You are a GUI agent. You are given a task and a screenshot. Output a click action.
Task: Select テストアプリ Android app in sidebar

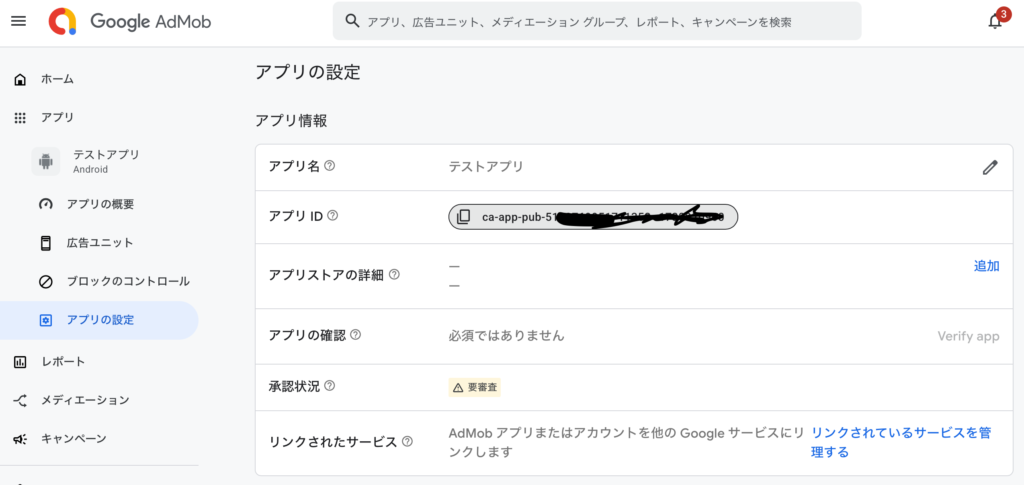tap(105, 160)
